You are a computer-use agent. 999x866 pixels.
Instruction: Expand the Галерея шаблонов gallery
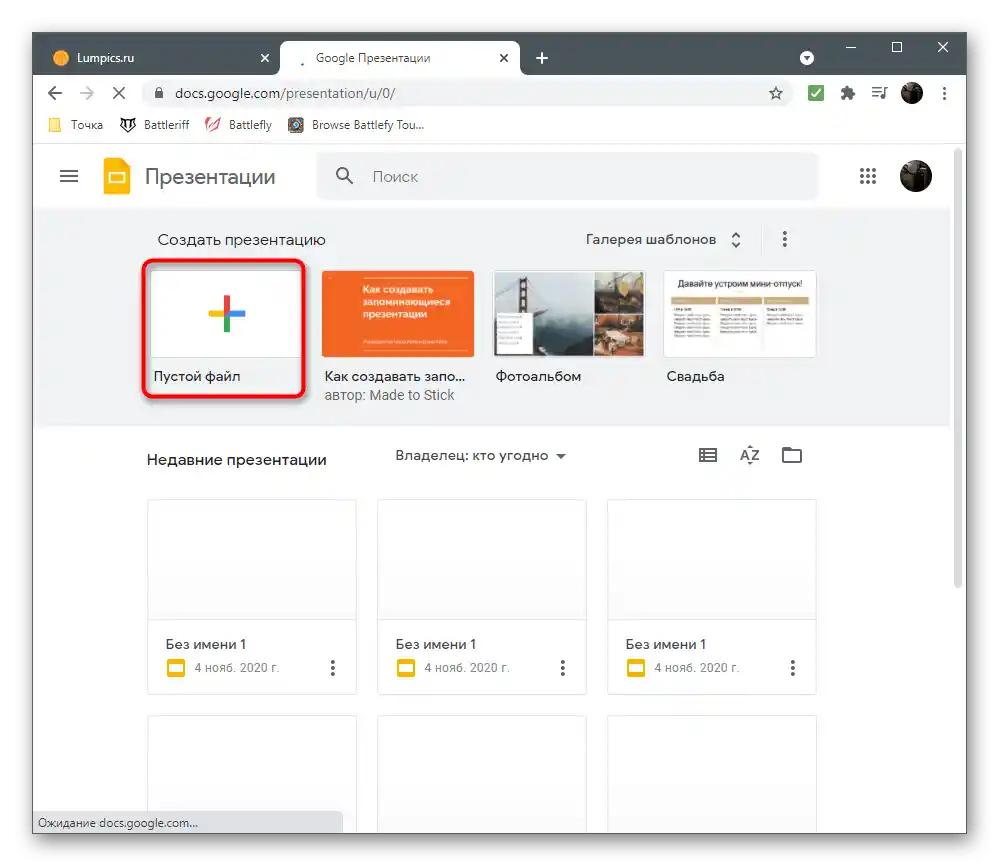point(663,240)
